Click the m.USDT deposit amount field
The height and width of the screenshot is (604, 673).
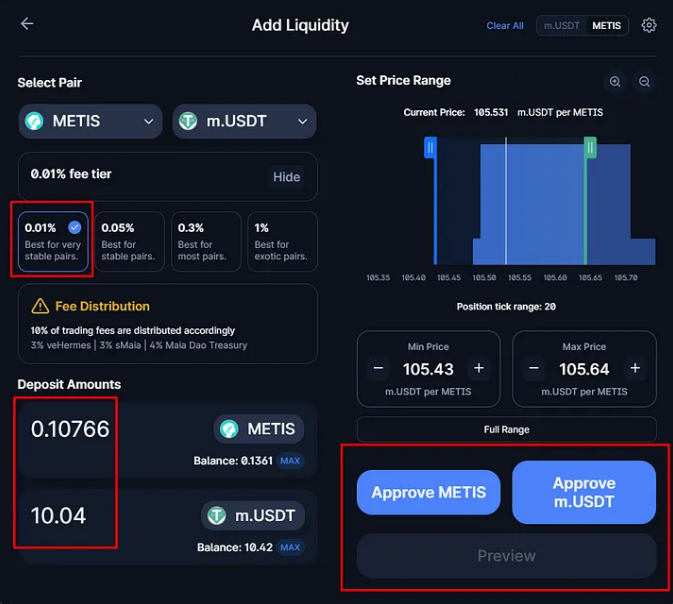[x=58, y=516]
